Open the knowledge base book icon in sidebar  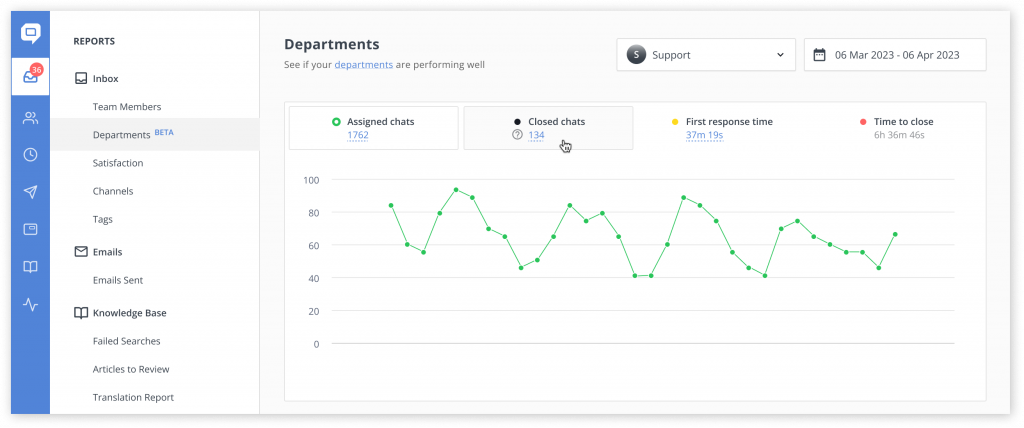pos(31,267)
